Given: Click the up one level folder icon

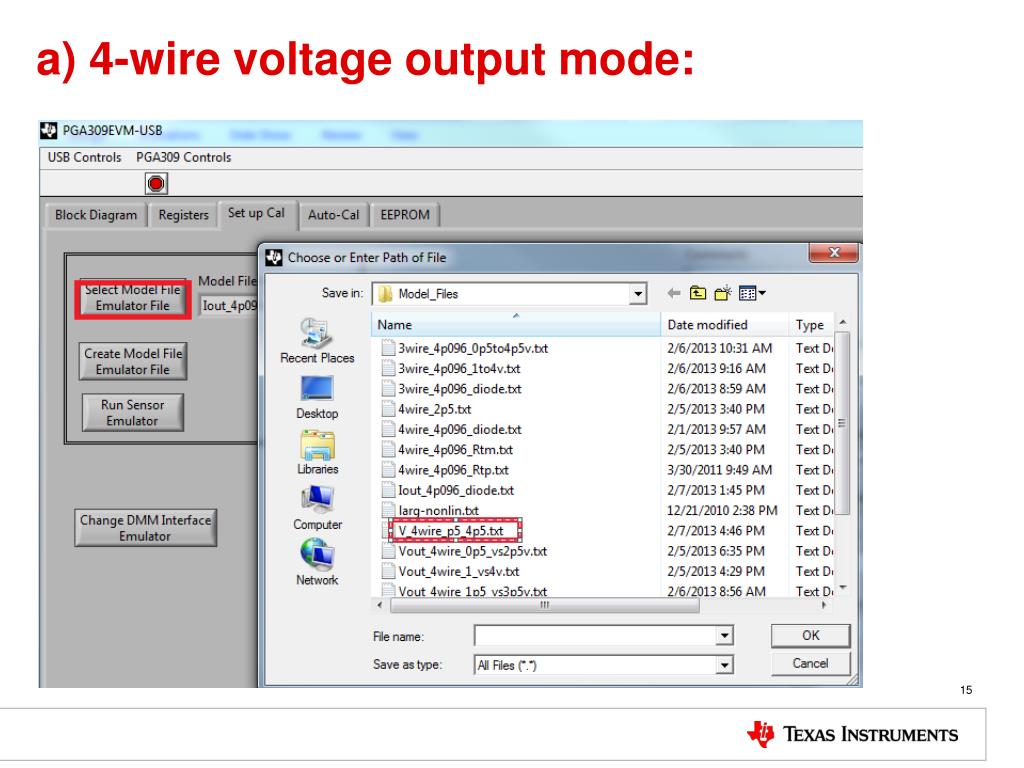Looking at the screenshot, I should click(x=697, y=293).
